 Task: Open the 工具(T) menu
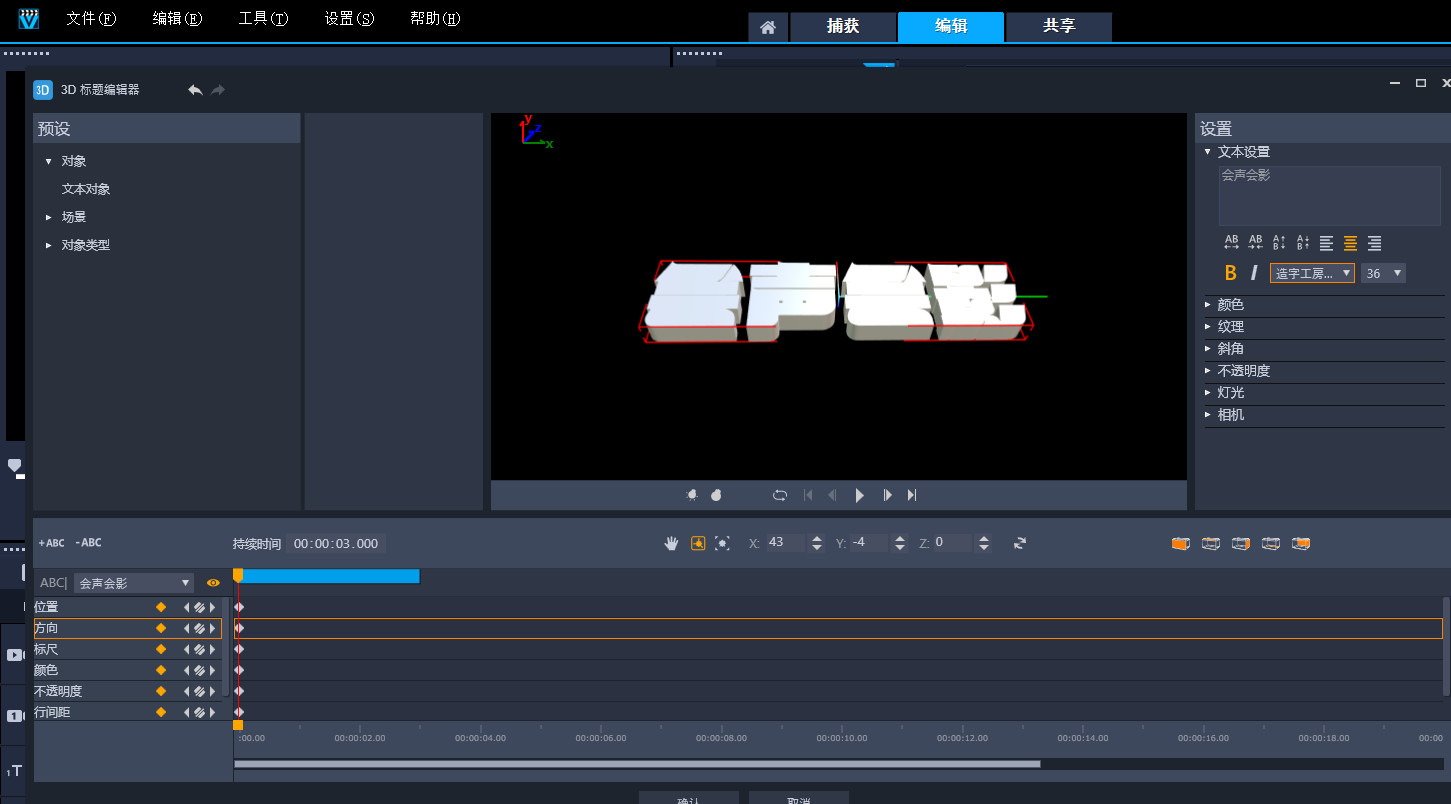coord(263,19)
